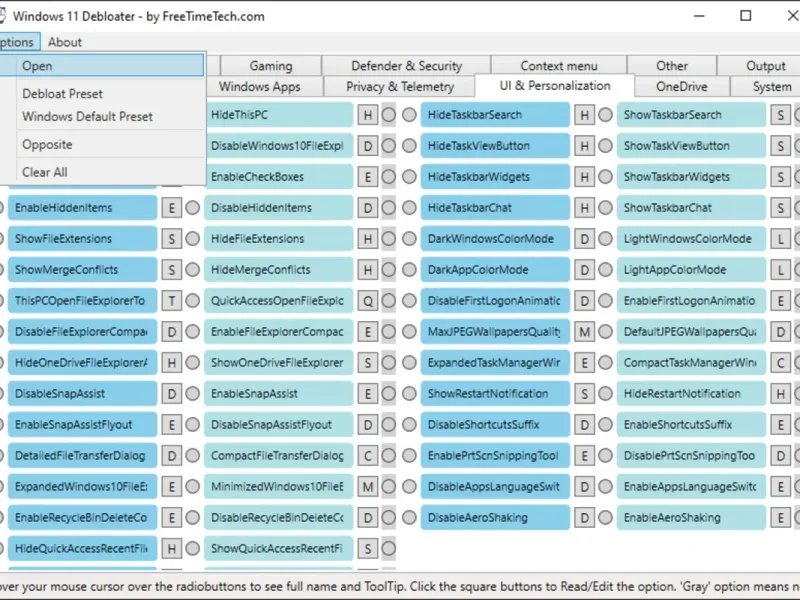Open the E button beside EnableCheckBoxes
The image size is (800, 600).
click(x=368, y=177)
